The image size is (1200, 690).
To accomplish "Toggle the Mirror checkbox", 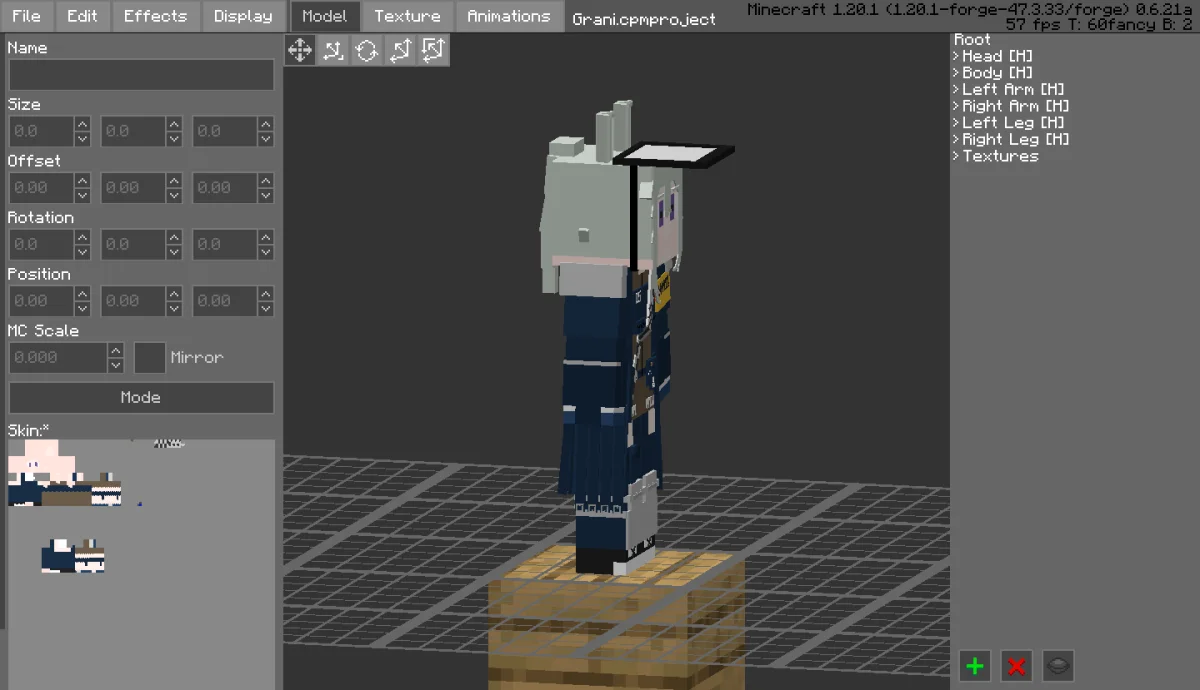I will coord(149,357).
